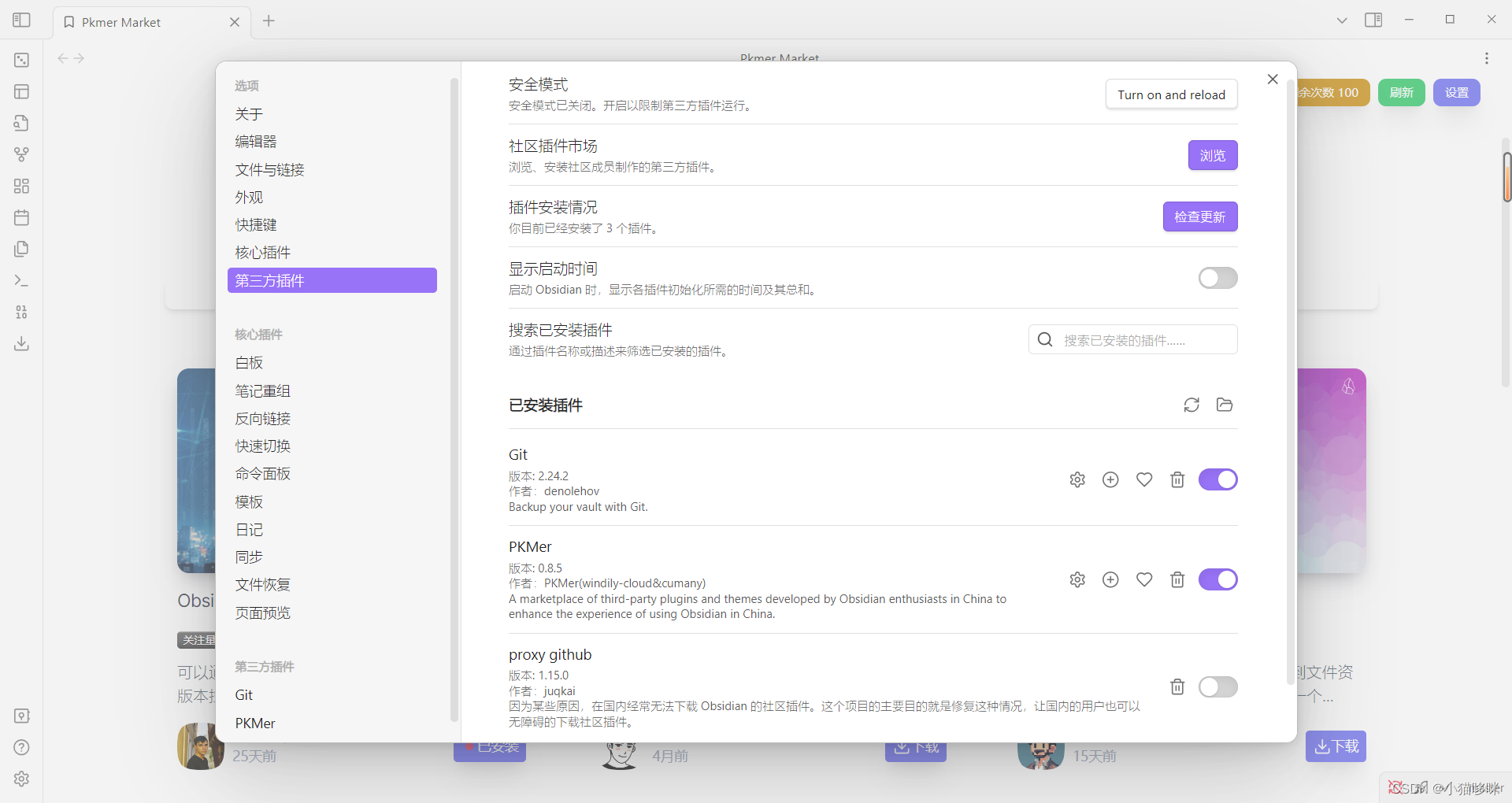The height and width of the screenshot is (803, 1512).
Task: Open the vault switcher icon
Action: coord(21,716)
